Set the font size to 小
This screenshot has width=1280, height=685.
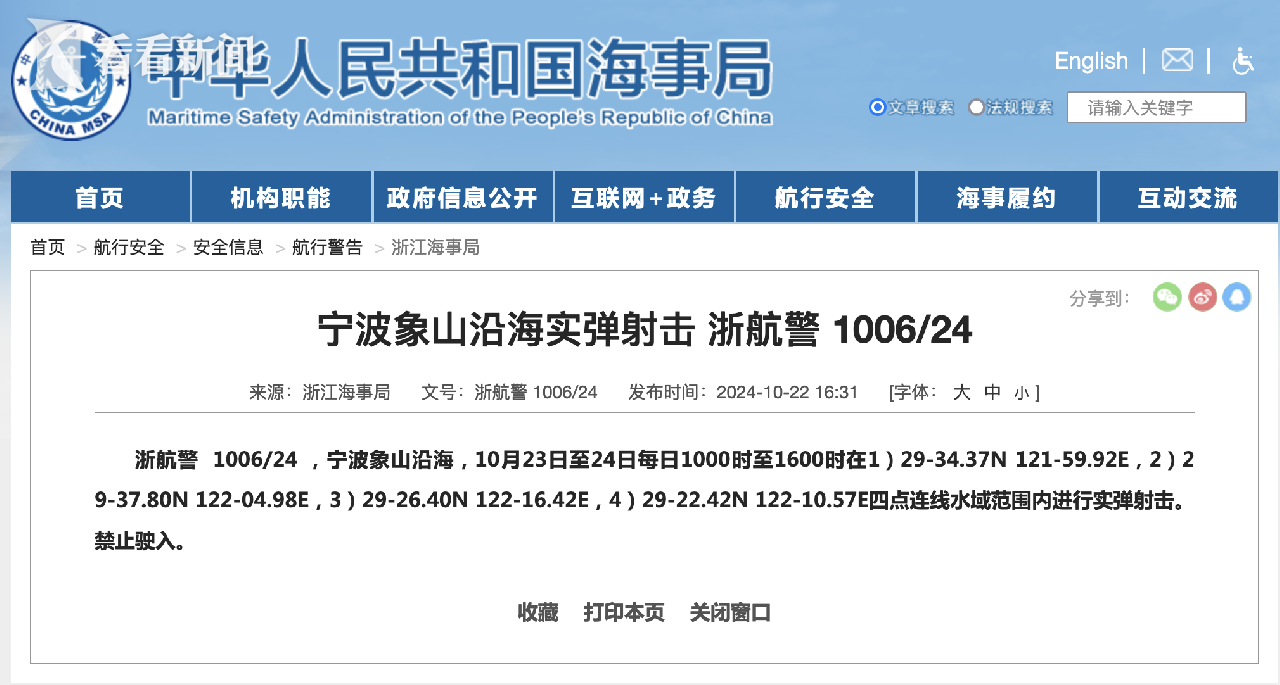tap(1021, 393)
